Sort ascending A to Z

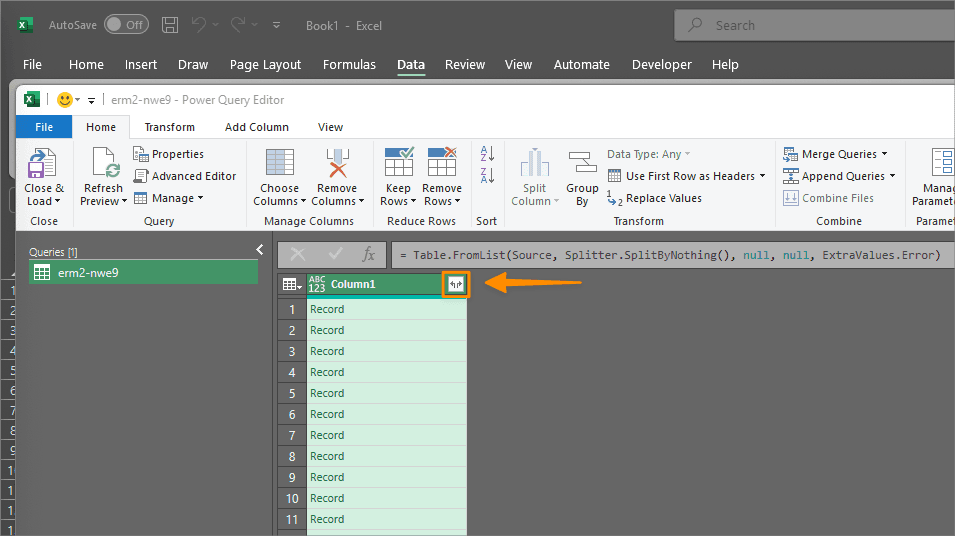point(487,153)
